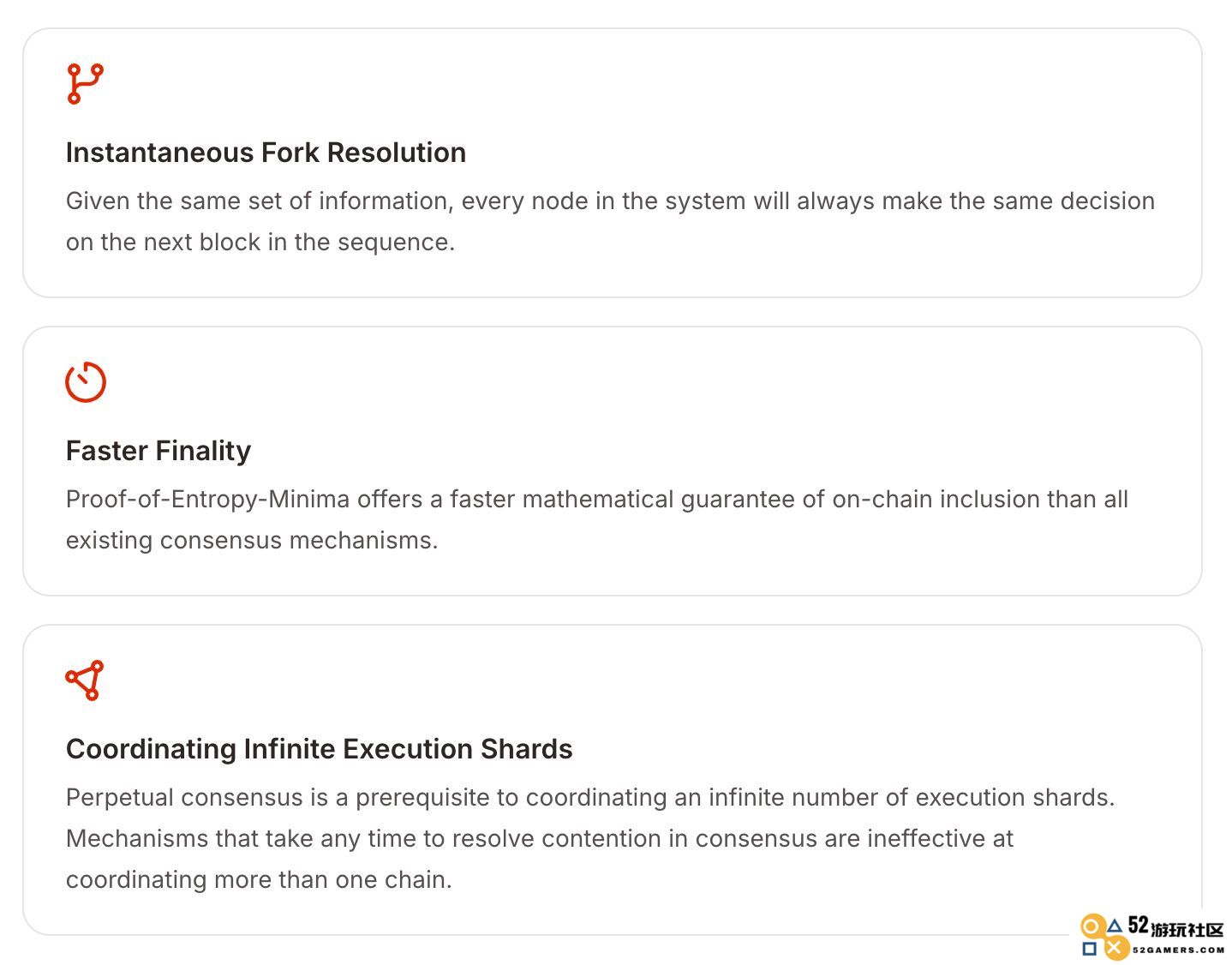1232x965 pixels.
Task: Click the 'Given the same set of information' paragraph
Action: (610, 221)
